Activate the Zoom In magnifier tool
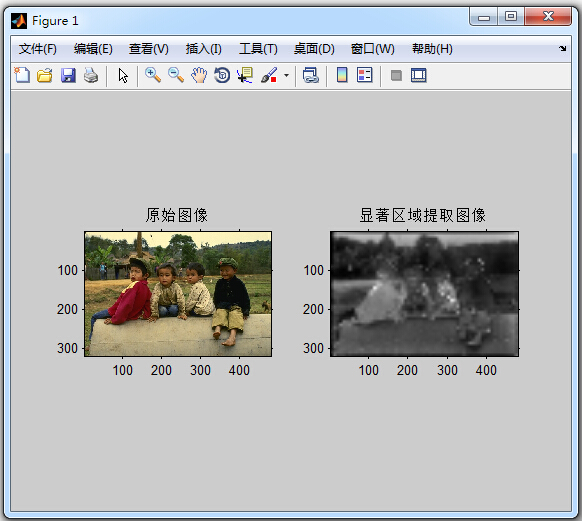582x521 pixels. (153, 75)
